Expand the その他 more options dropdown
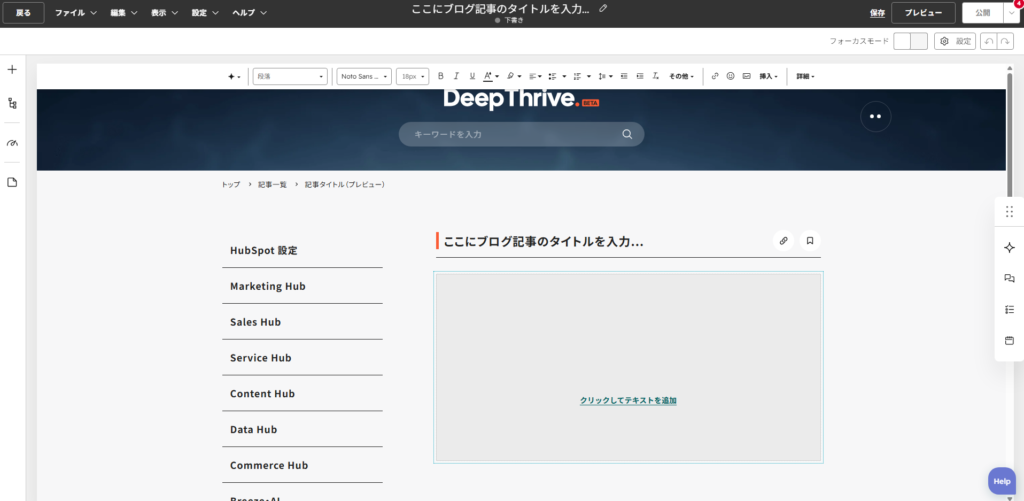This screenshot has height=501, width=1024. pos(680,76)
